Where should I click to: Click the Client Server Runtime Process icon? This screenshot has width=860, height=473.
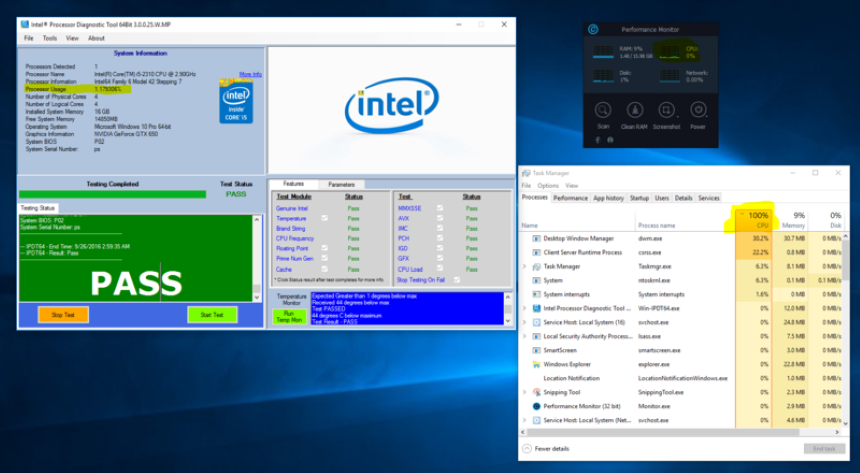pyautogui.click(x=536, y=252)
